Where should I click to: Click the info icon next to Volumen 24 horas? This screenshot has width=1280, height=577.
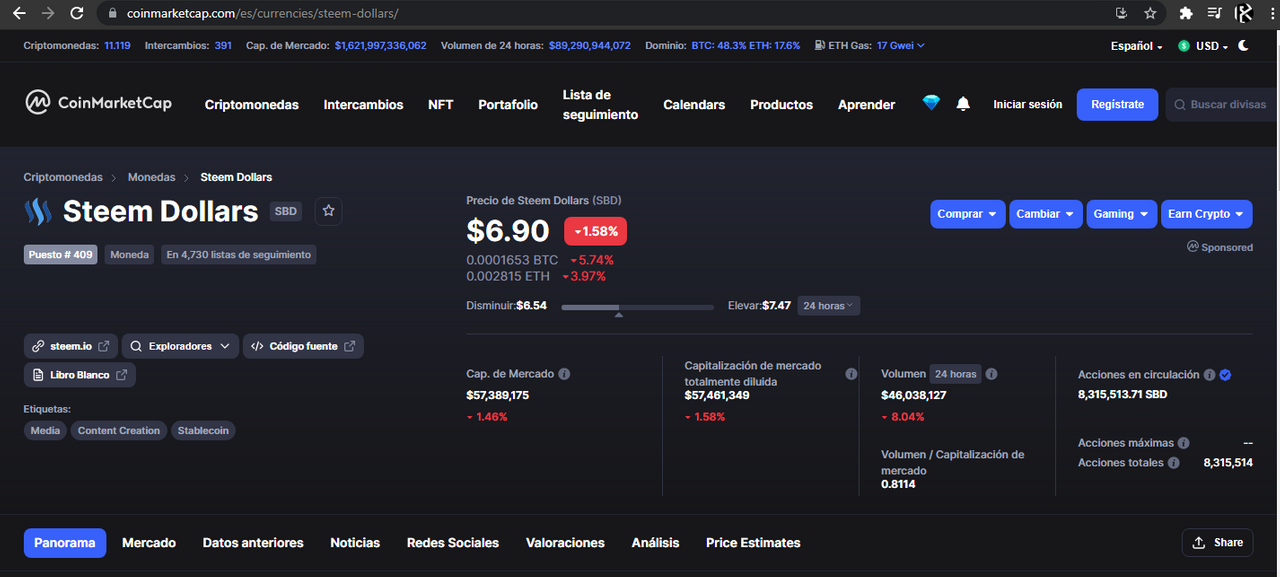[x=991, y=374]
